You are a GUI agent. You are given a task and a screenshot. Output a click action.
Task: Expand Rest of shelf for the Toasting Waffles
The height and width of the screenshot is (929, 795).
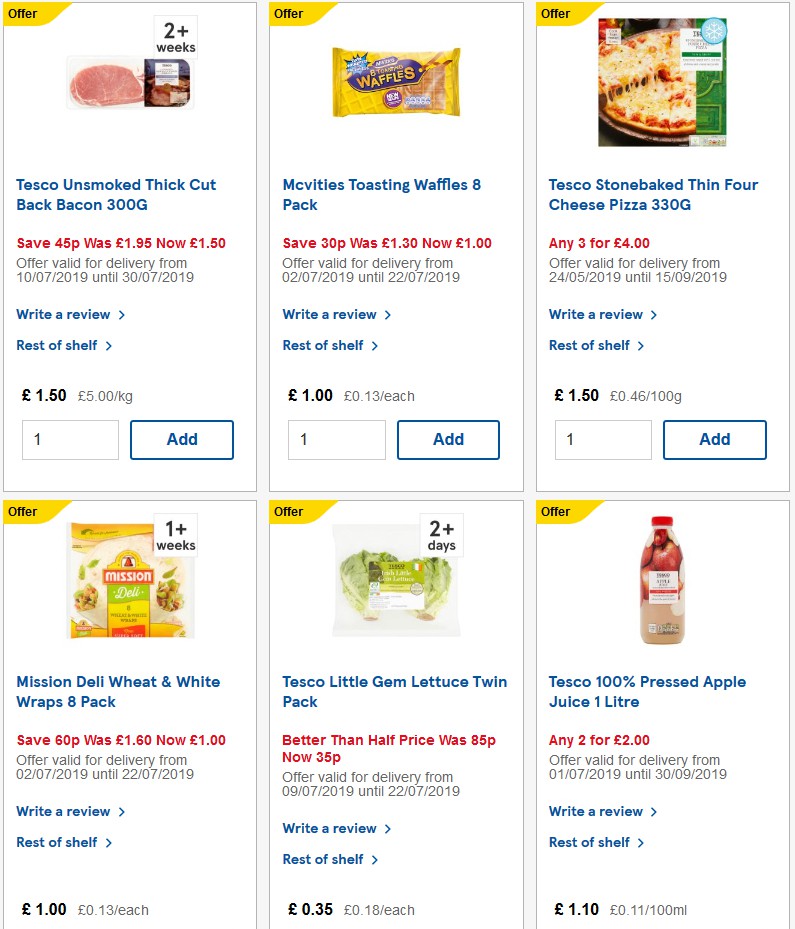pyautogui.click(x=324, y=345)
